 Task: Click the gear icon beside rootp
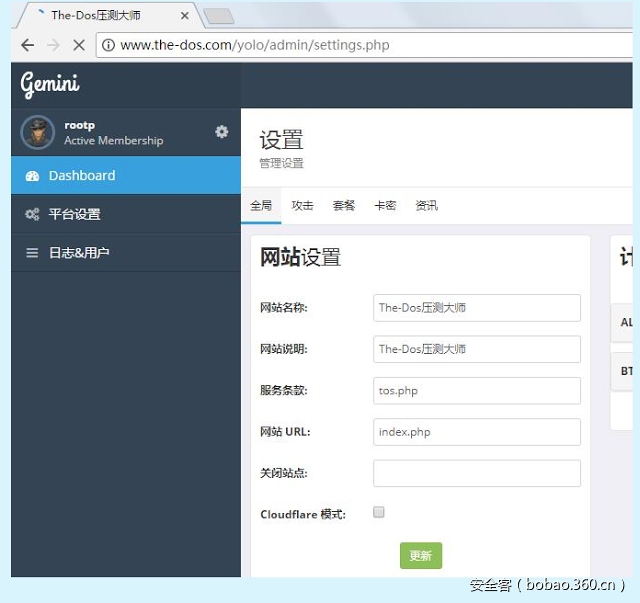[221, 132]
